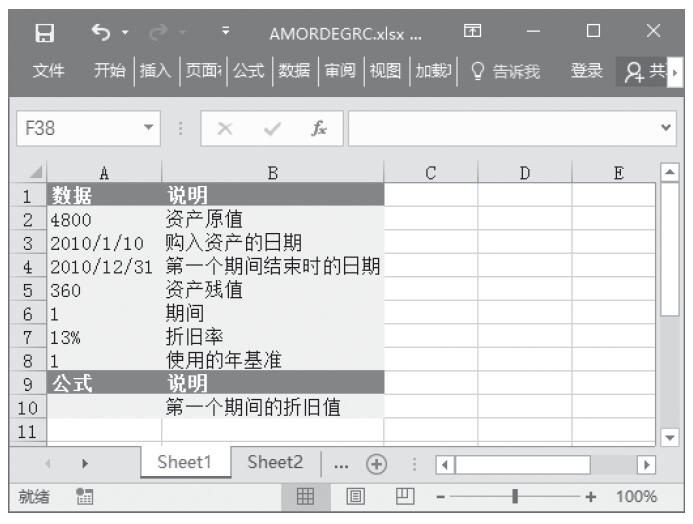Click the zoom slider handle
Screen dimensions: 693x524
(515, 496)
